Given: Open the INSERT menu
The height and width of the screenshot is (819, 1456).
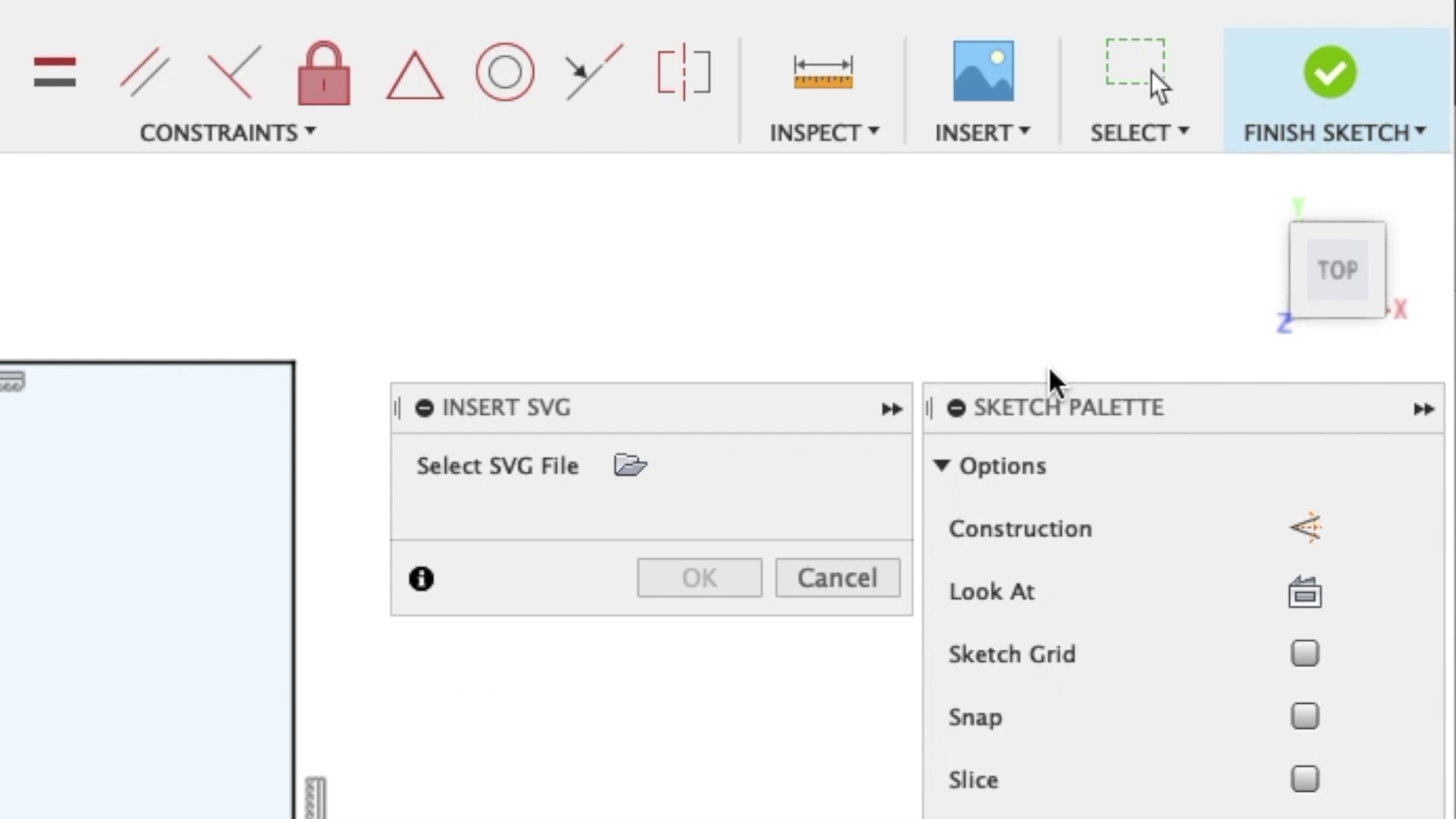Looking at the screenshot, I should click(982, 133).
